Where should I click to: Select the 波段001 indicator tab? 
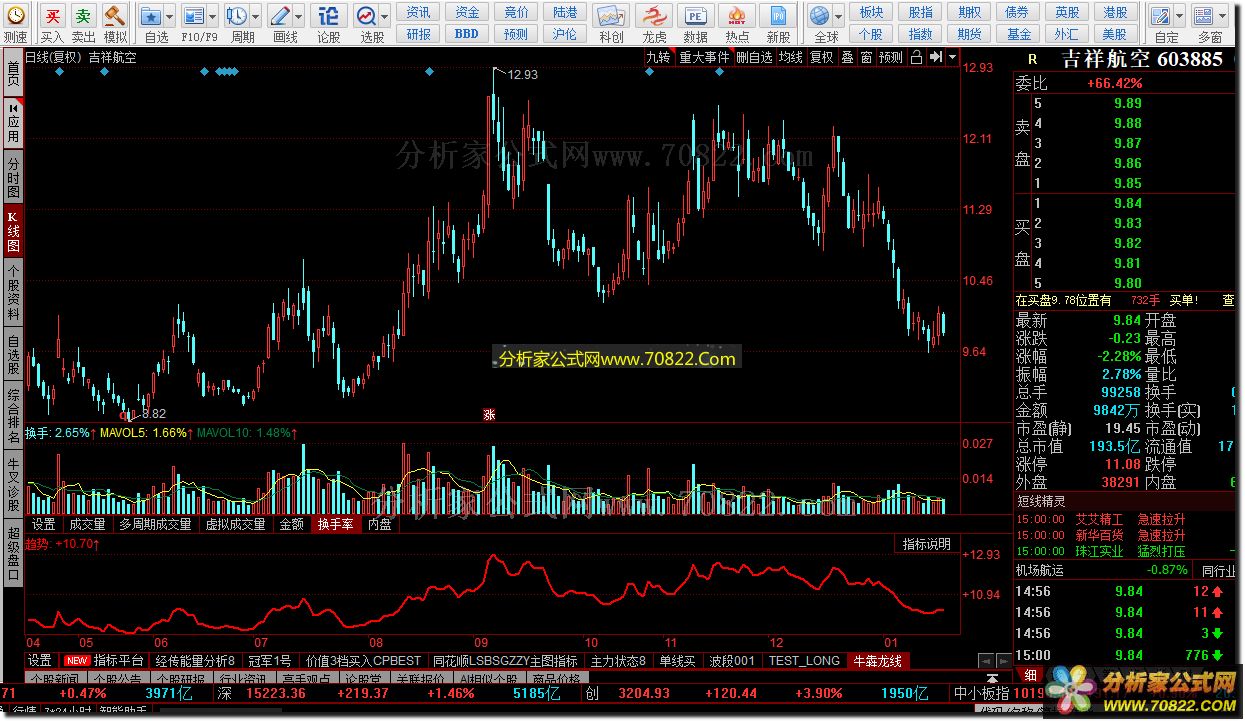(731, 661)
